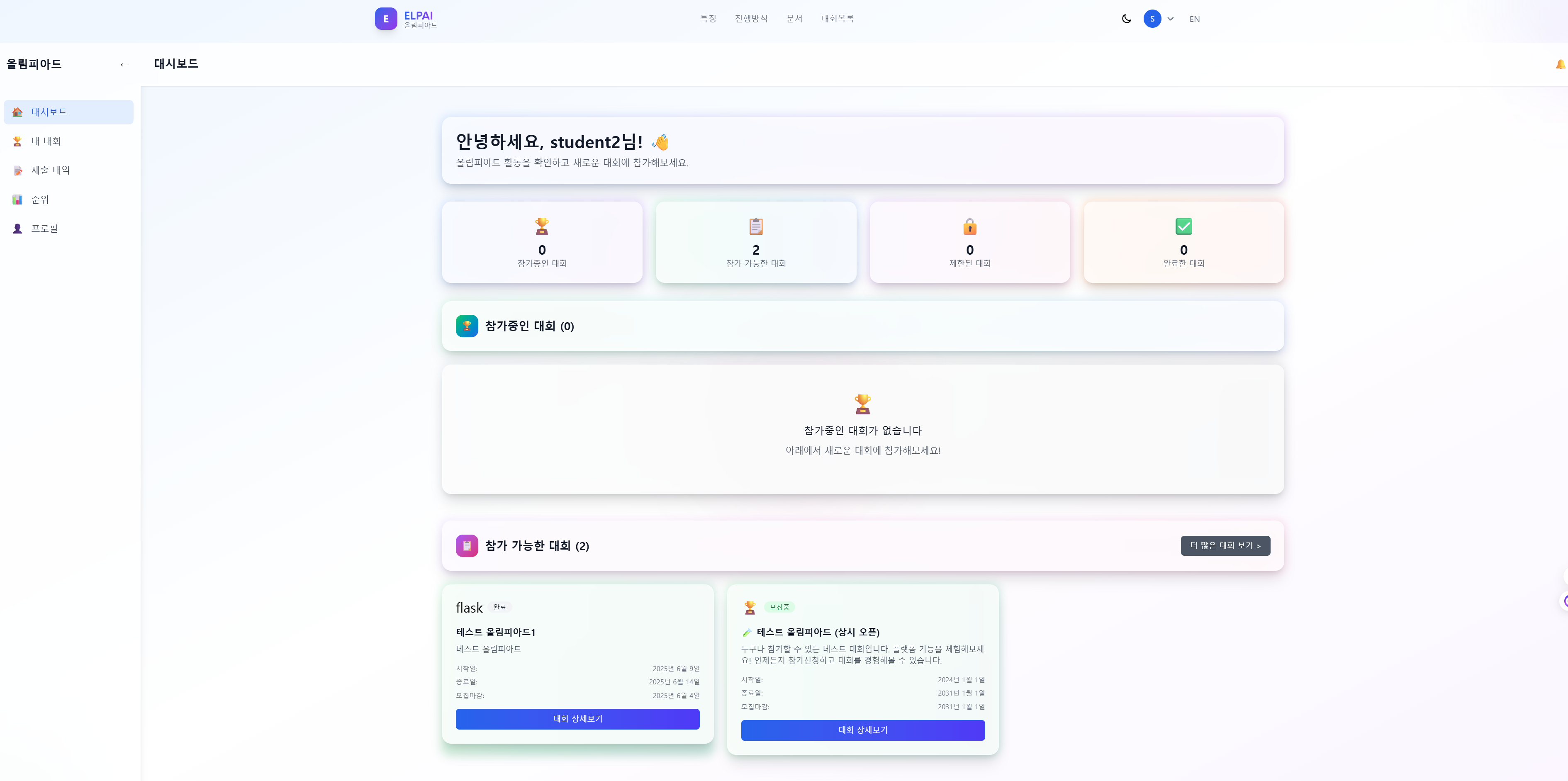The width and height of the screenshot is (1568, 781).
Task: Click 더 많은 대회 보기 button
Action: (x=1225, y=545)
